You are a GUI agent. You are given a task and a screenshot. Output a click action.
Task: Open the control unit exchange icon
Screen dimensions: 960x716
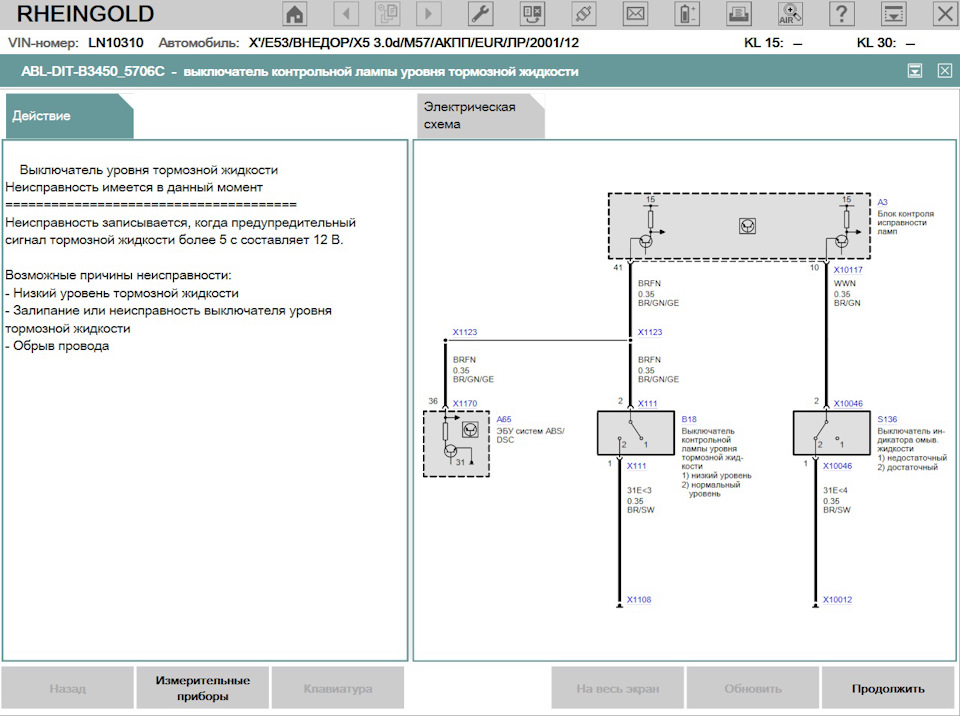tap(532, 13)
